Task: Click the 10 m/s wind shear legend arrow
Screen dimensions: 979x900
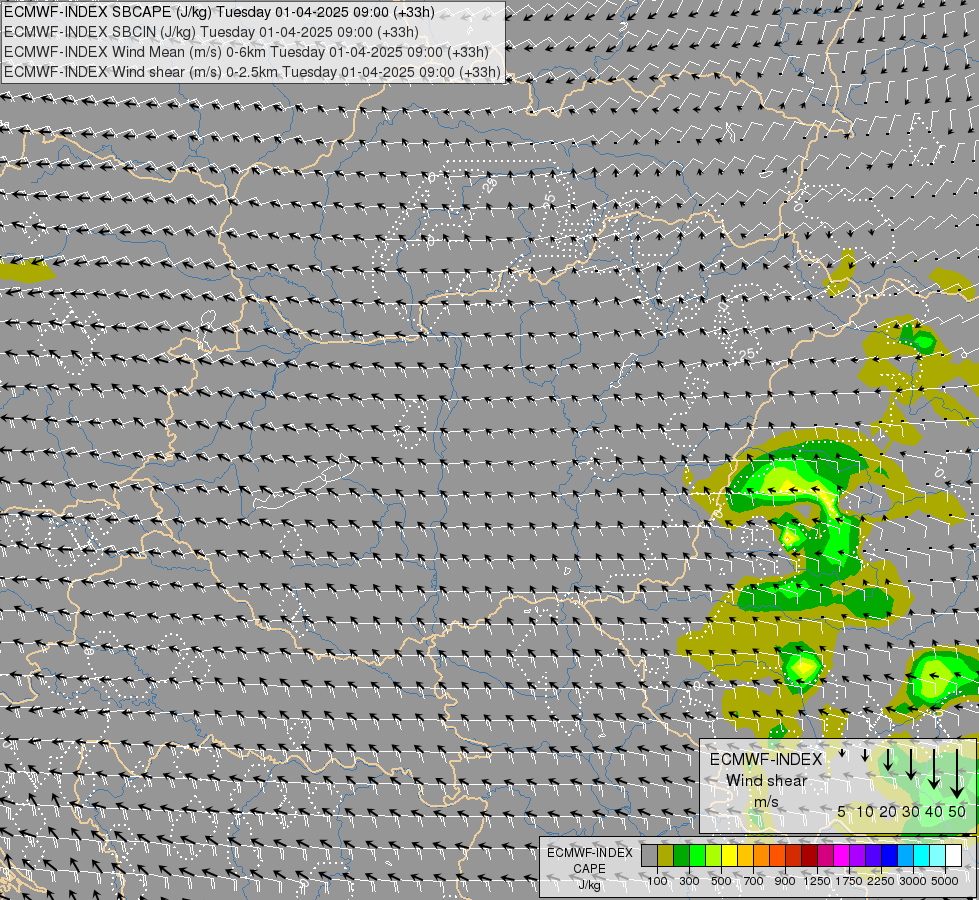Action: (x=865, y=755)
